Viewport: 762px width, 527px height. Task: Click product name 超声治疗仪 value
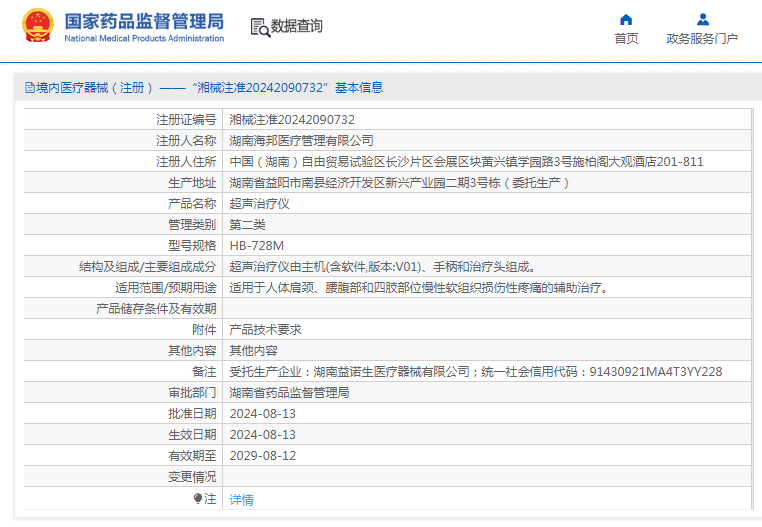[259, 204]
